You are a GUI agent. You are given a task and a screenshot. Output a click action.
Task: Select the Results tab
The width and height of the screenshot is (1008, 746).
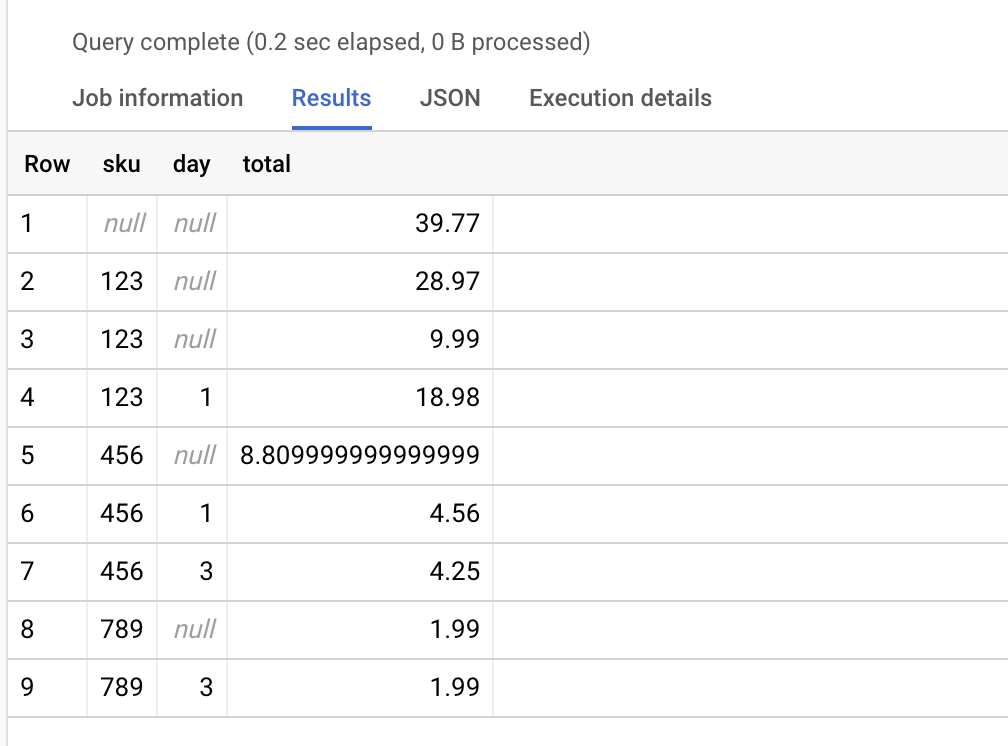tap(331, 98)
